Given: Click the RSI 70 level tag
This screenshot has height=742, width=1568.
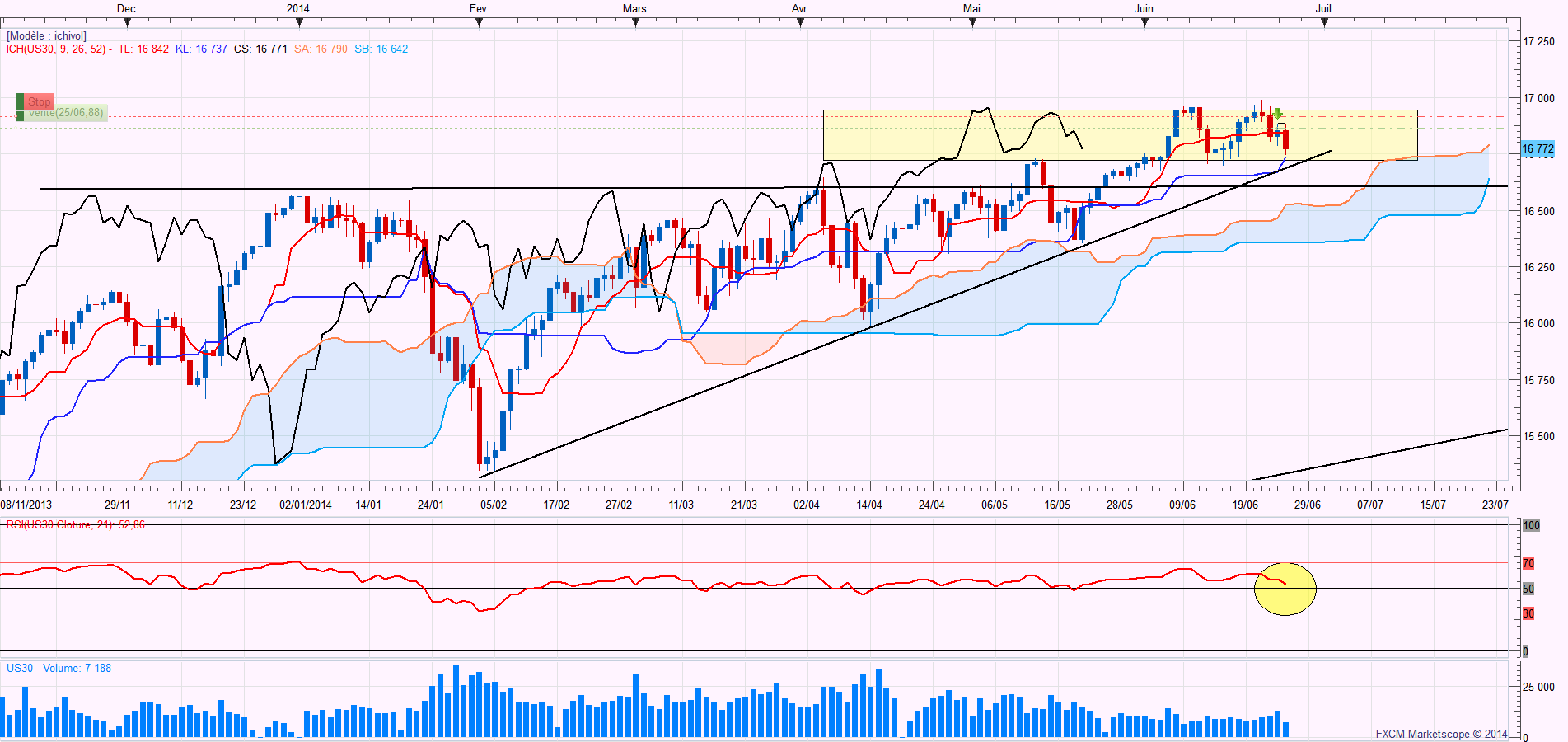Looking at the screenshot, I should [x=1528, y=563].
